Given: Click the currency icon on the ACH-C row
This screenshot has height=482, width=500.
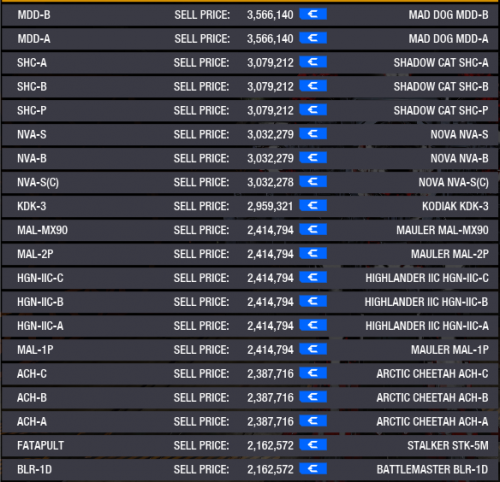Looking at the screenshot, I should (x=313, y=373).
